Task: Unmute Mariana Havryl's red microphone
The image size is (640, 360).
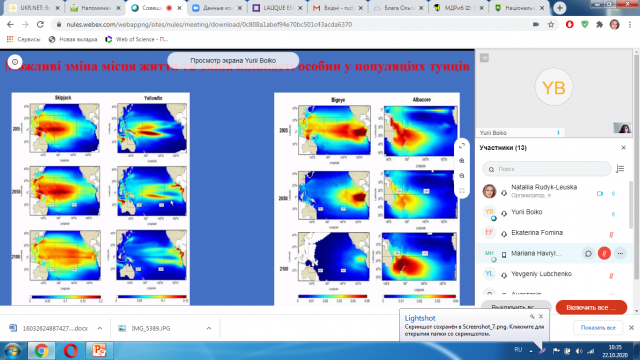Action: (604, 253)
